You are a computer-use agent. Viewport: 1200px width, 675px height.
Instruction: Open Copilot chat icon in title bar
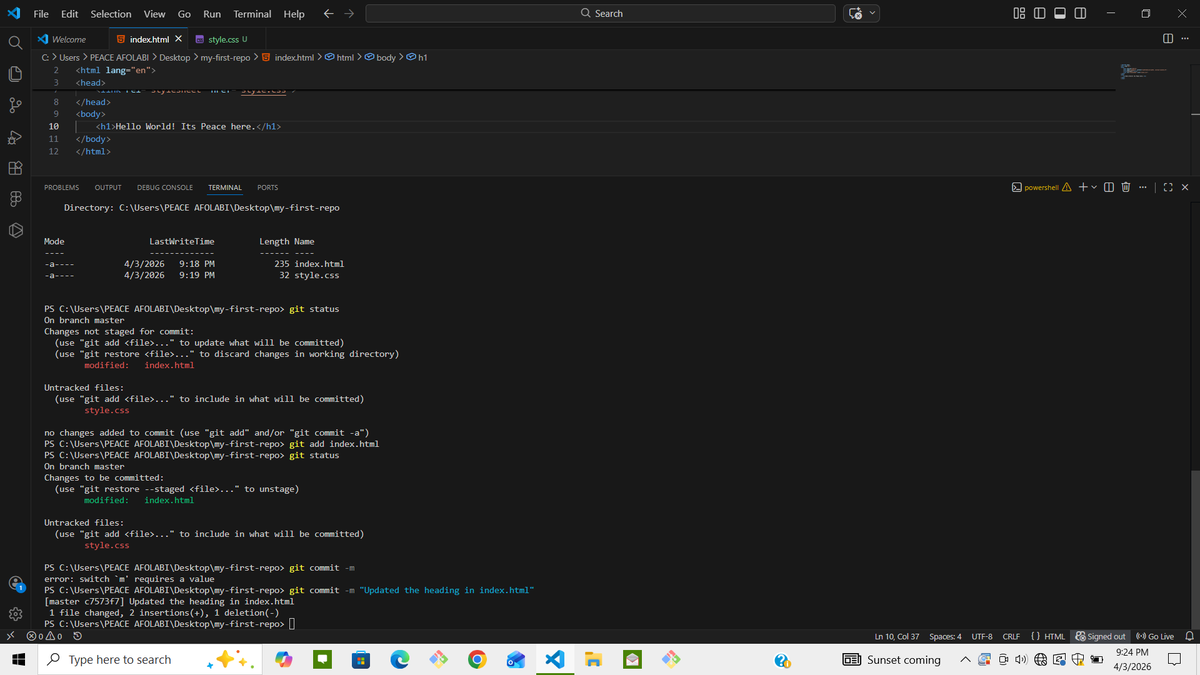[856, 13]
